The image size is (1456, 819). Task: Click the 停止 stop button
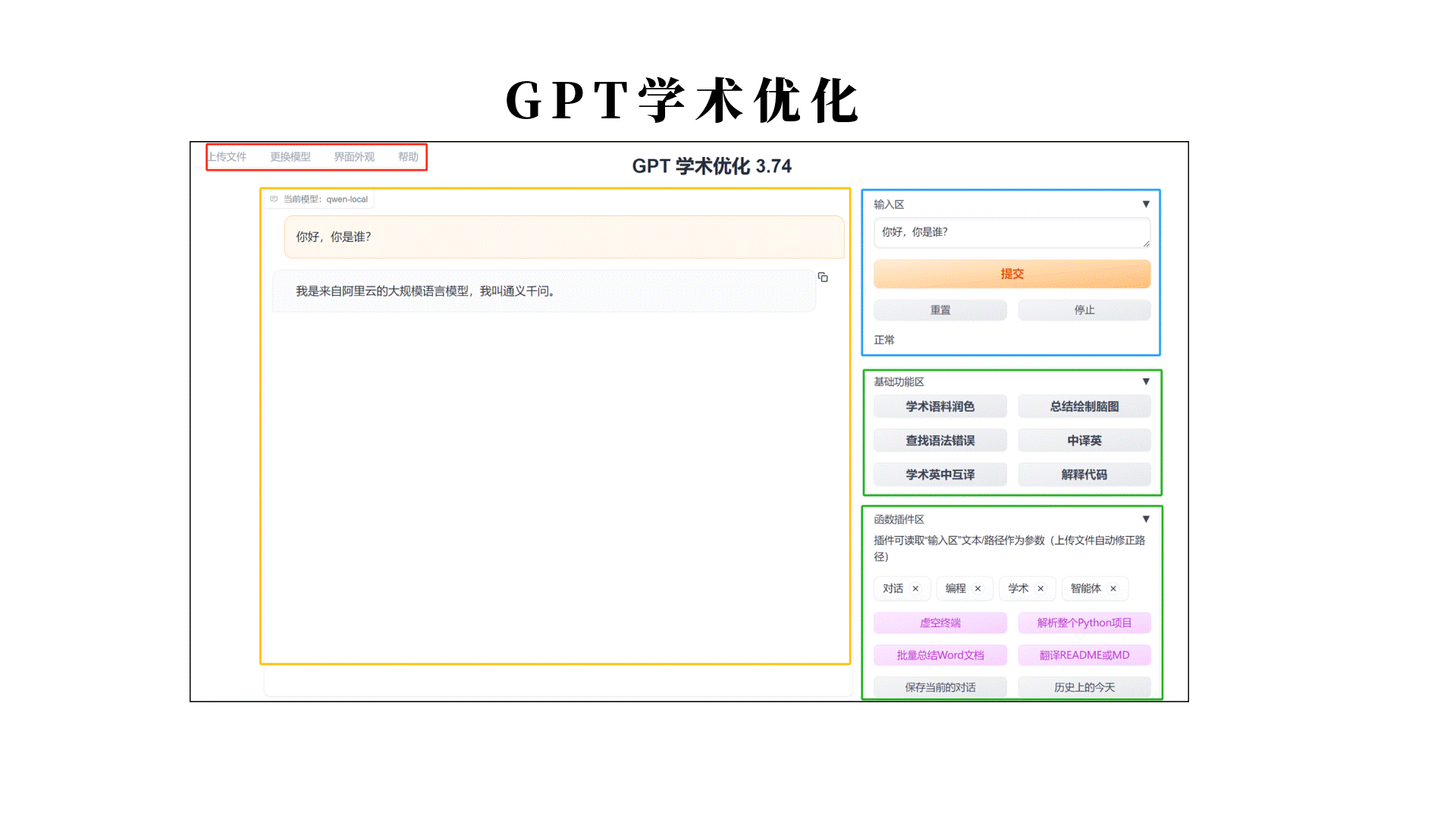[x=1084, y=309]
